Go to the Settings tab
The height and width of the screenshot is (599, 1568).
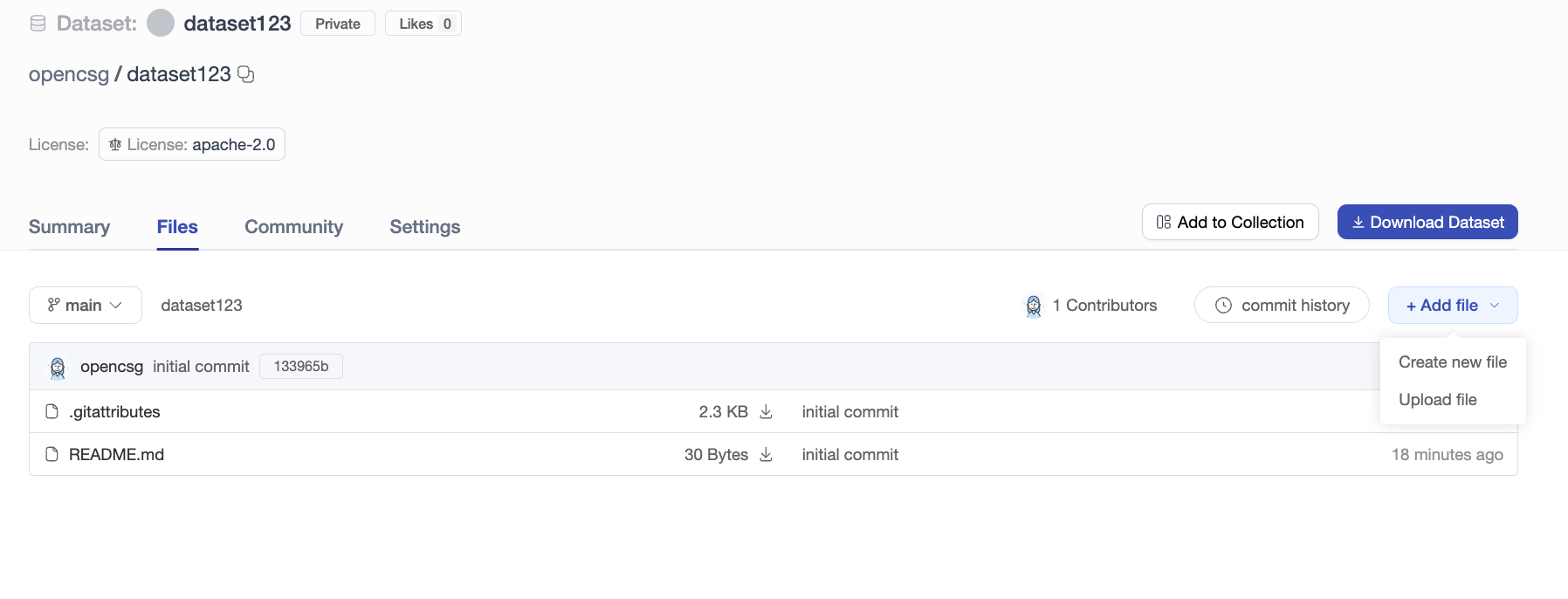click(x=424, y=227)
